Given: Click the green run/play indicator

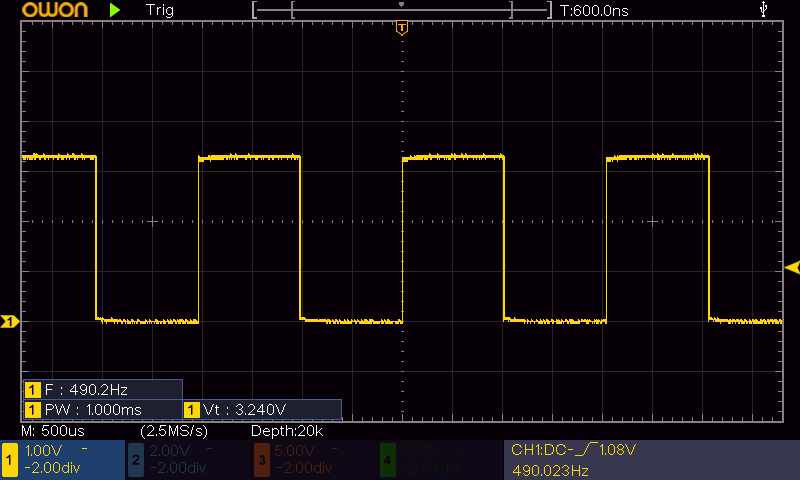Looking at the screenshot, I should pos(115,10).
